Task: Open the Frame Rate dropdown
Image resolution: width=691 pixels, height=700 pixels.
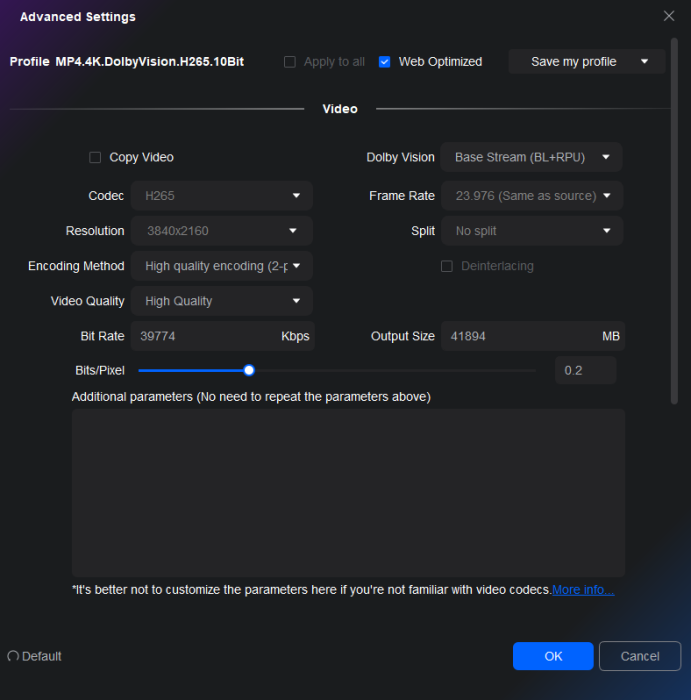Action: coord(532,196)
